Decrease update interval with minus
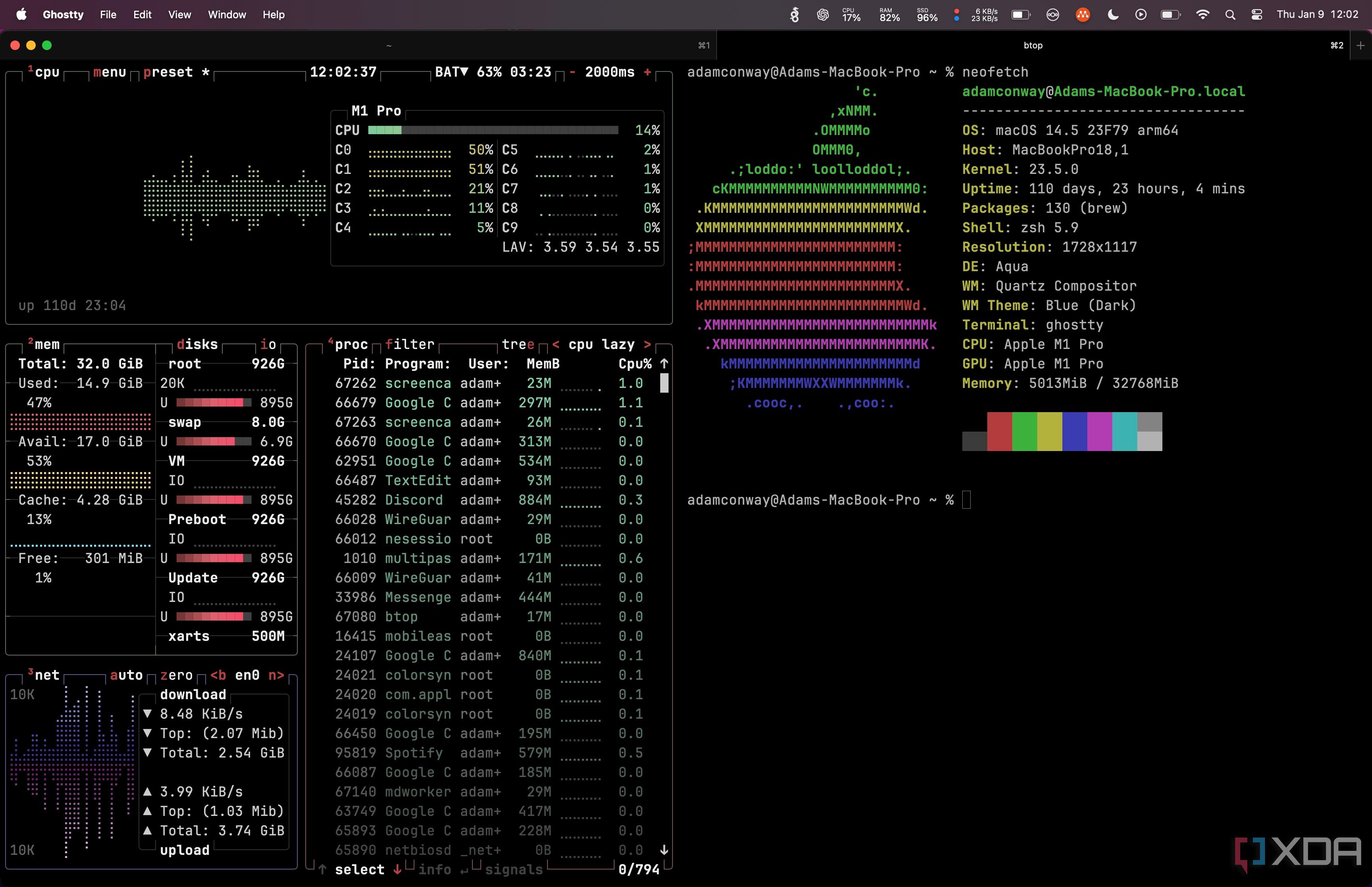 point(572,72)
